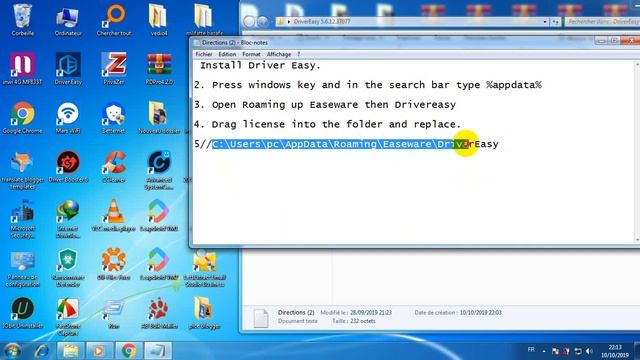The width and height of the screenshot is (640, 360).
Task: Open the CCleaner desktop shortcut
Action: pos(114,167)
